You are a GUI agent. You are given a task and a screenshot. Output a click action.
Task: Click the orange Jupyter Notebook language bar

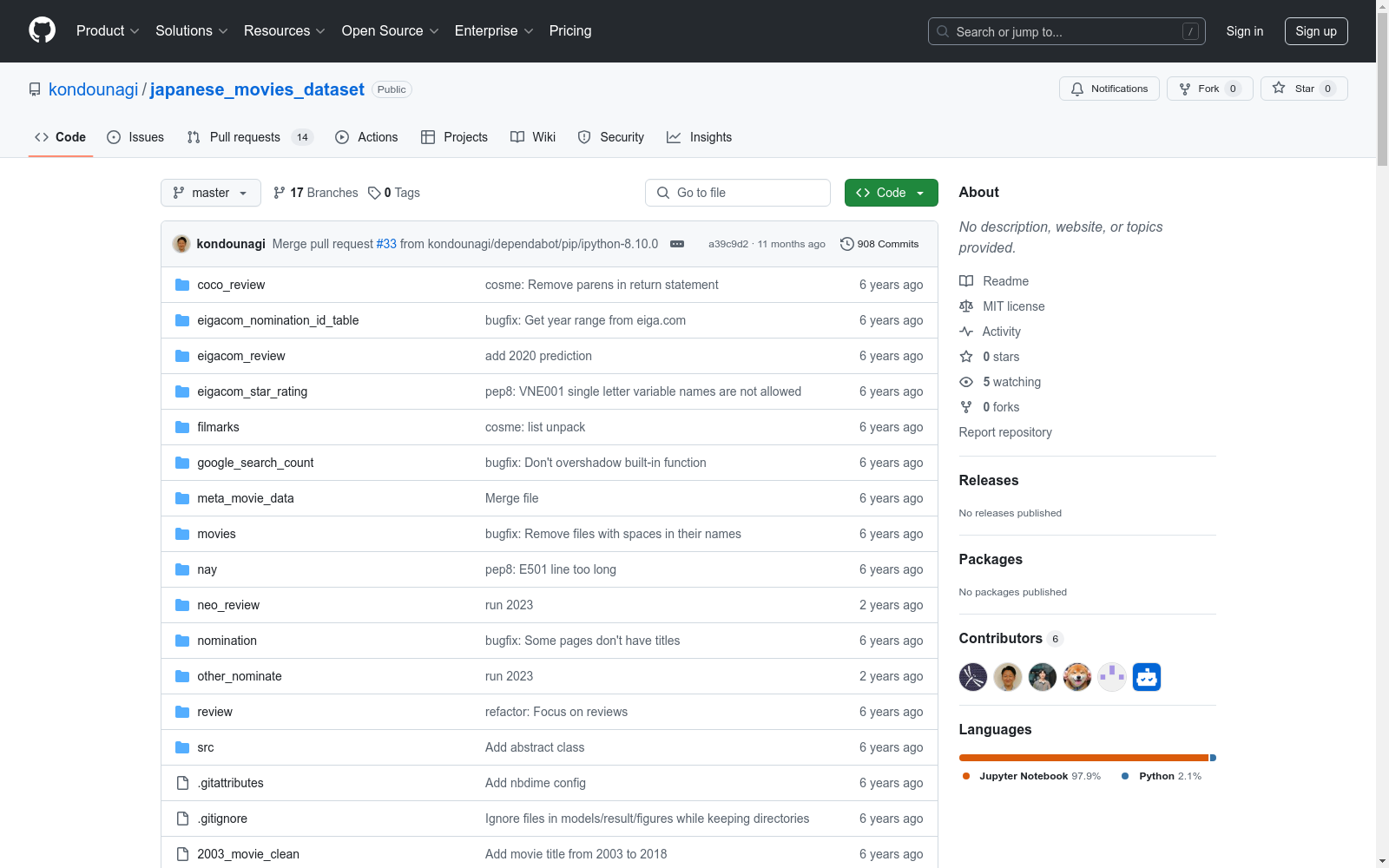(x=1083, y=758)
